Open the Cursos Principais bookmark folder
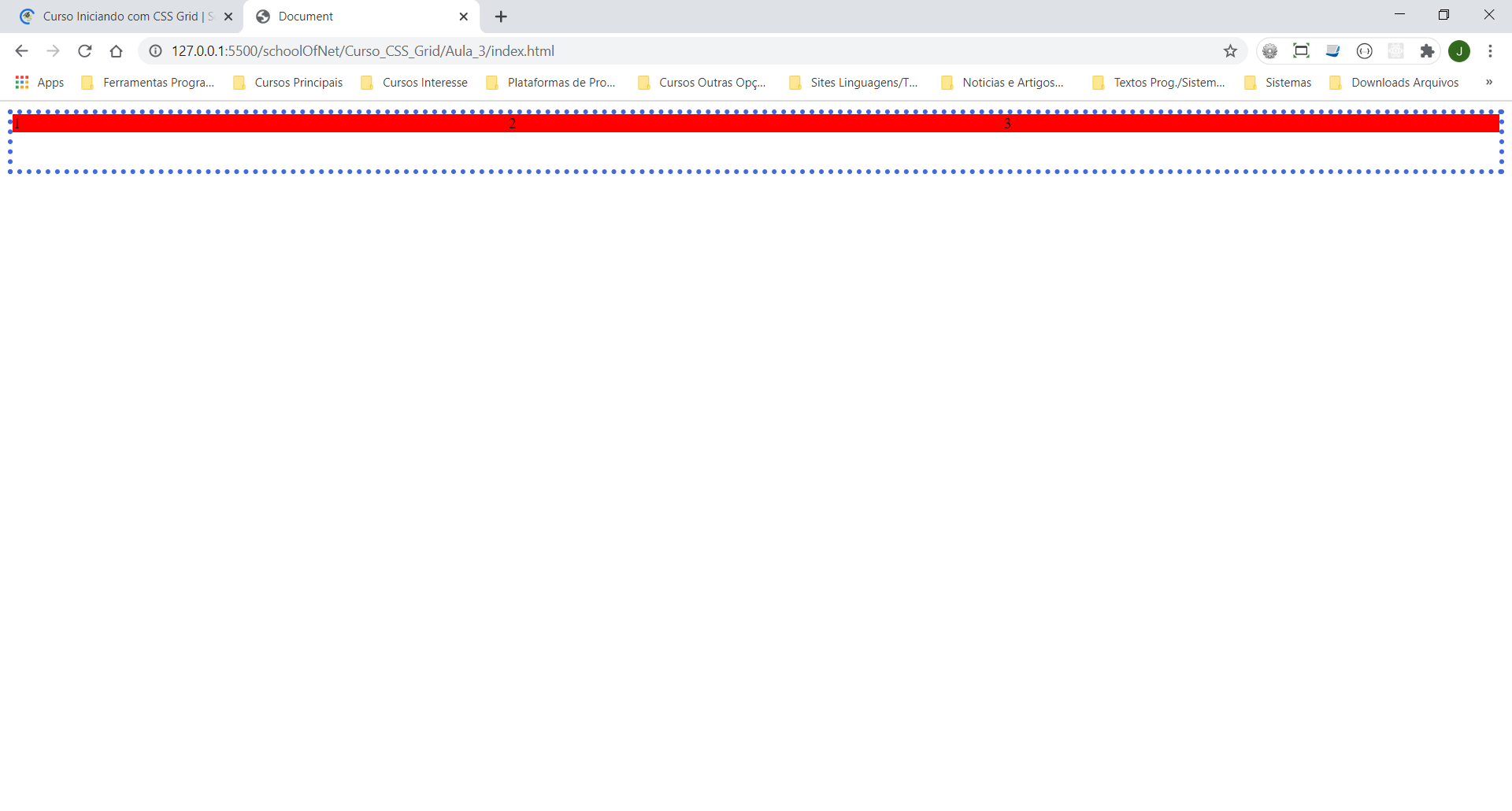The width and height of the screenshot is (1512, 811). point(288,83)
